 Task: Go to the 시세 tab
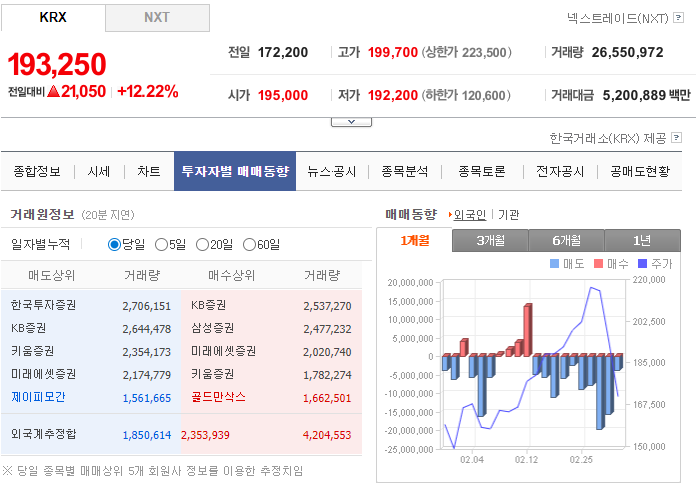click(x=99, y=171)
